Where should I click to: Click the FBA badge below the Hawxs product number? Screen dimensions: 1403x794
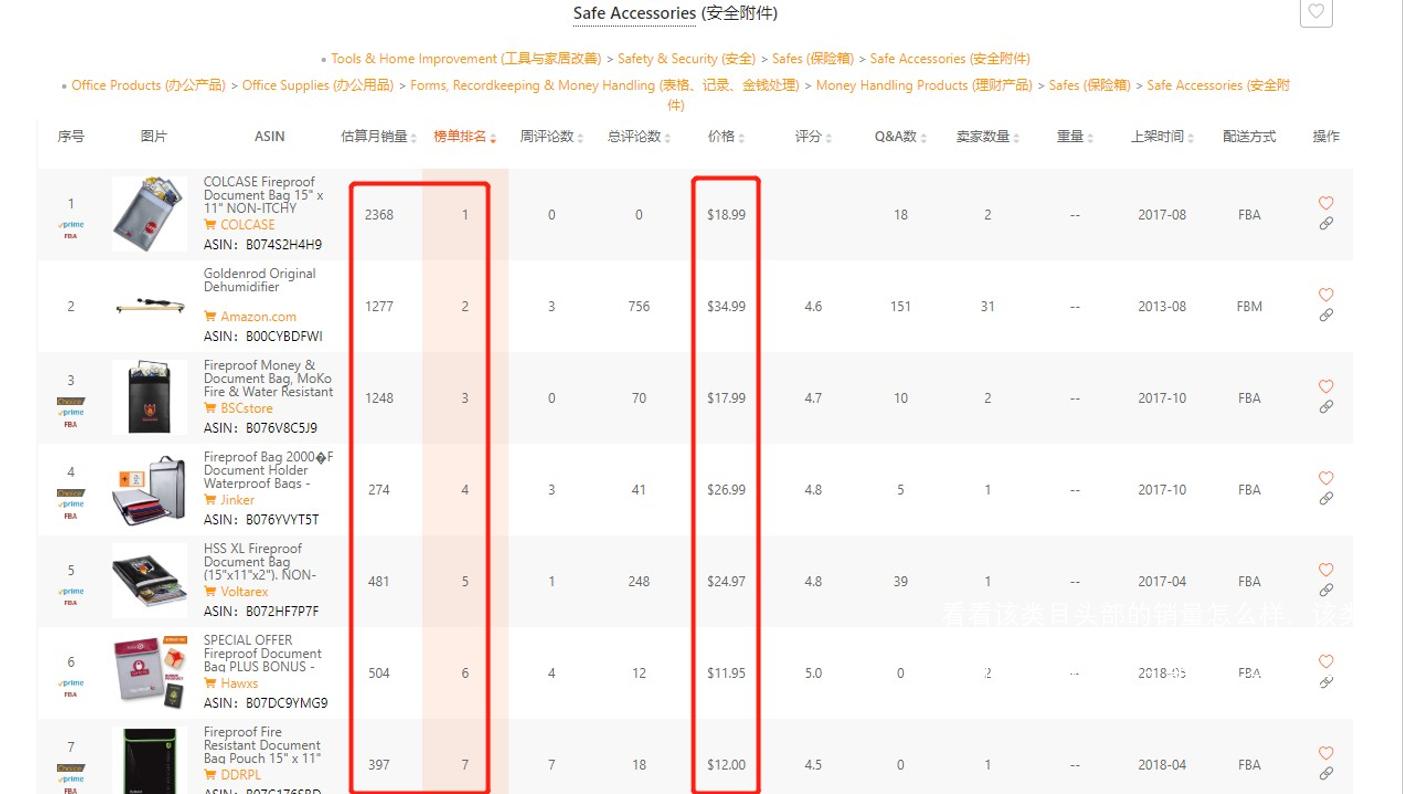point(70,694)
